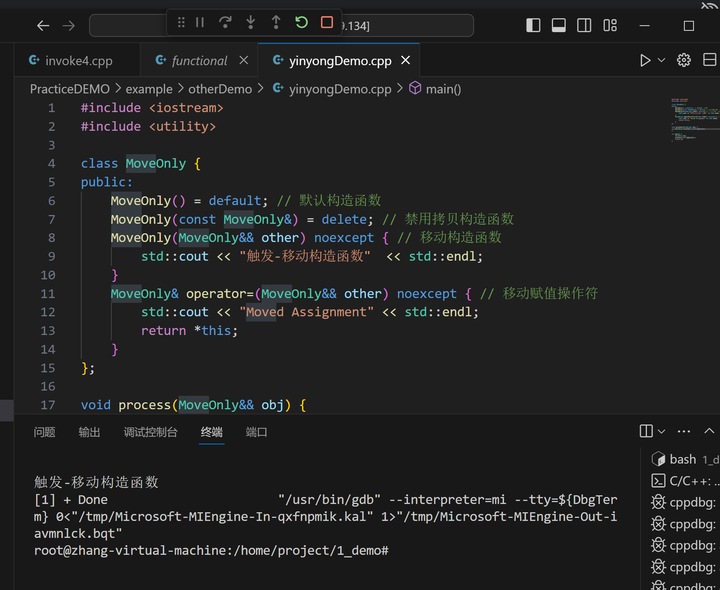This screenshot has width=720, height=590.
Task: Pause the debug session
Action: pos(200,22)
